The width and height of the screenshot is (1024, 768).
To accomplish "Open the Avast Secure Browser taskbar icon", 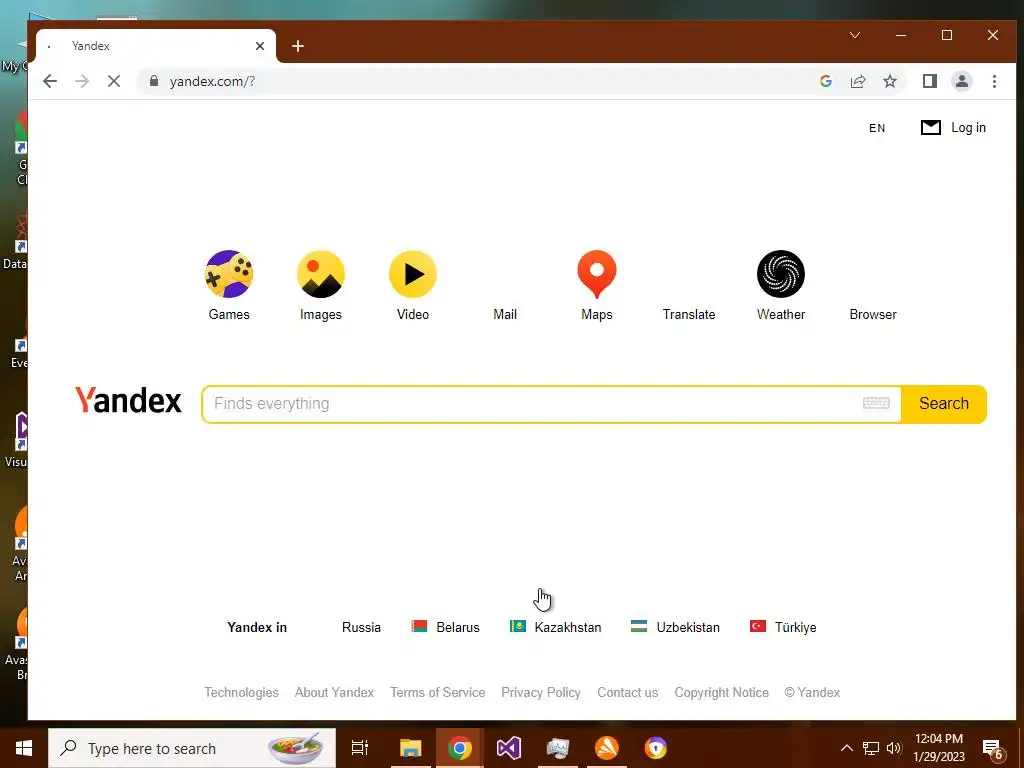I will point(656,748).
